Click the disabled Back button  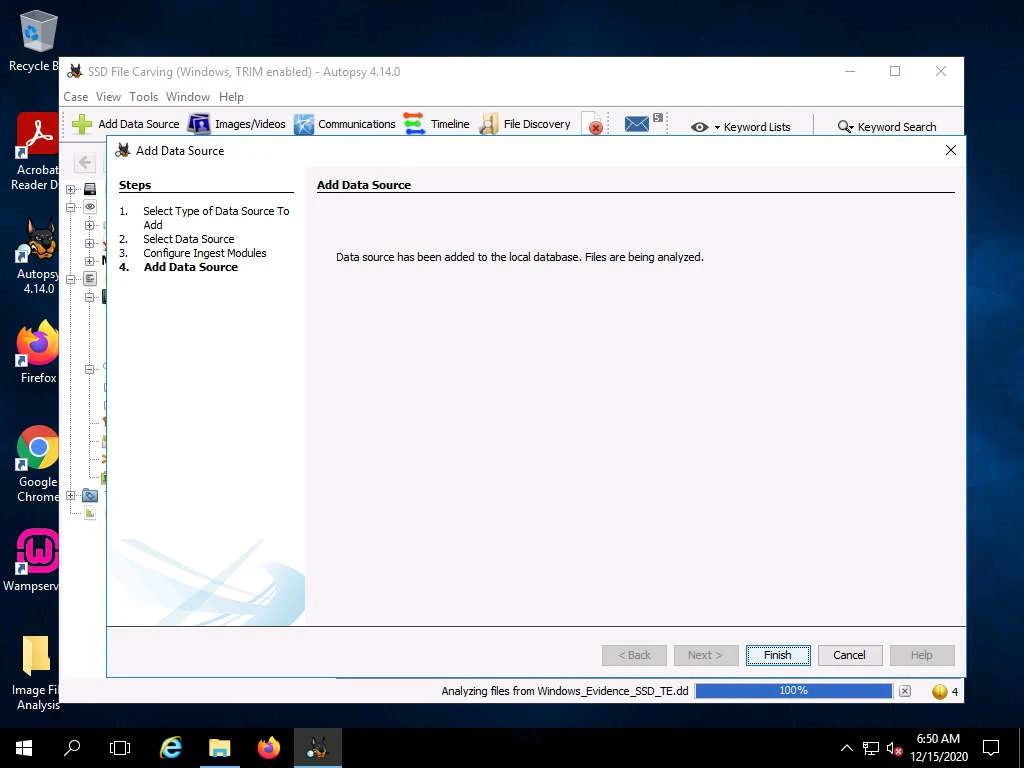pyautogui.click(x=634, y=655)
